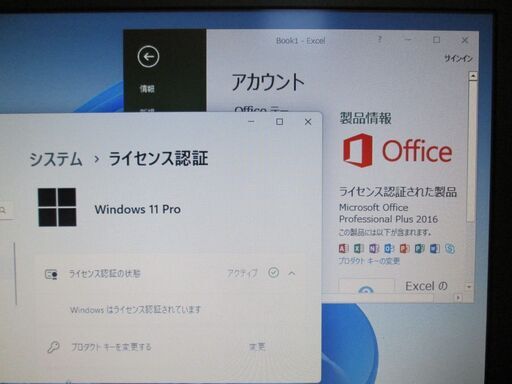Click サインイン in Excel window

[x=458, y=59]
